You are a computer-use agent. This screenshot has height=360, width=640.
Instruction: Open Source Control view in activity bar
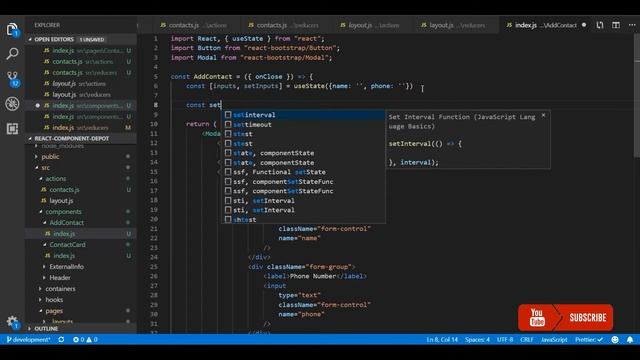12,78
